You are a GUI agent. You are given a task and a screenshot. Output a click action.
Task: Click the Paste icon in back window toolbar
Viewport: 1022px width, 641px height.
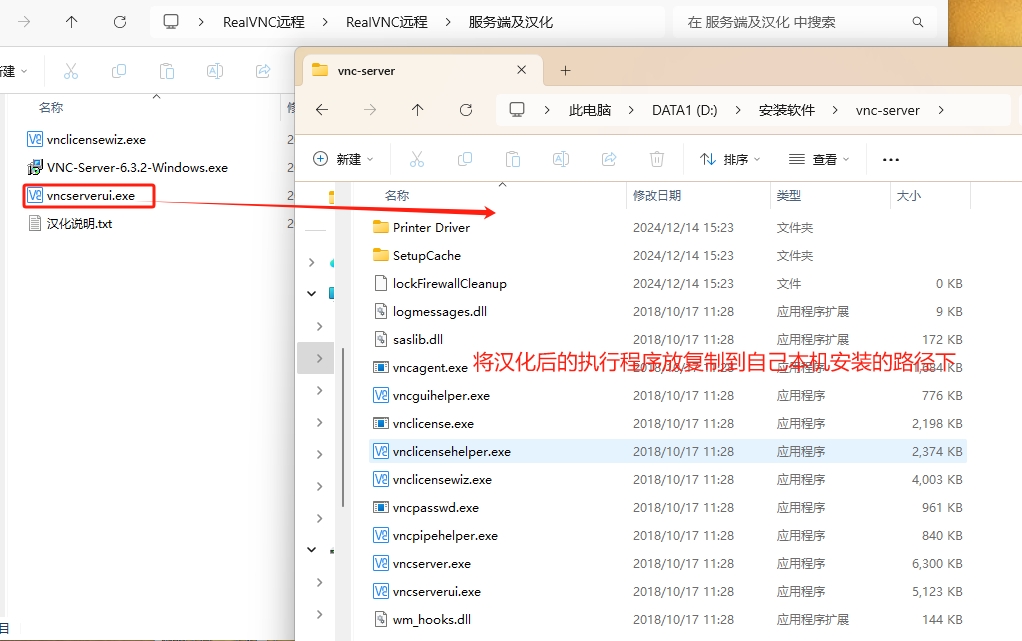click(167, 71)
